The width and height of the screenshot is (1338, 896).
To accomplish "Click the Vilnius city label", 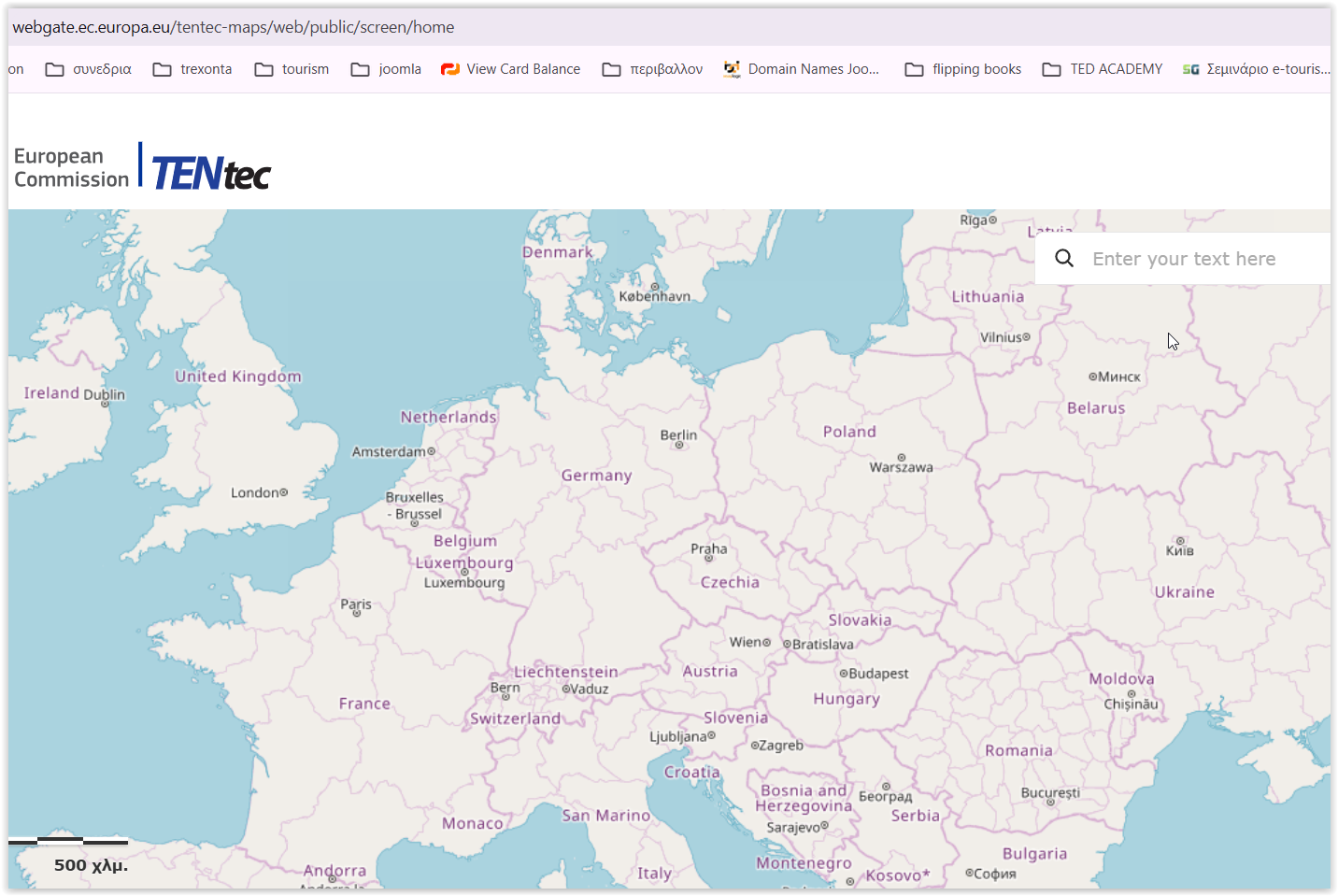I will pos(1001,337).
